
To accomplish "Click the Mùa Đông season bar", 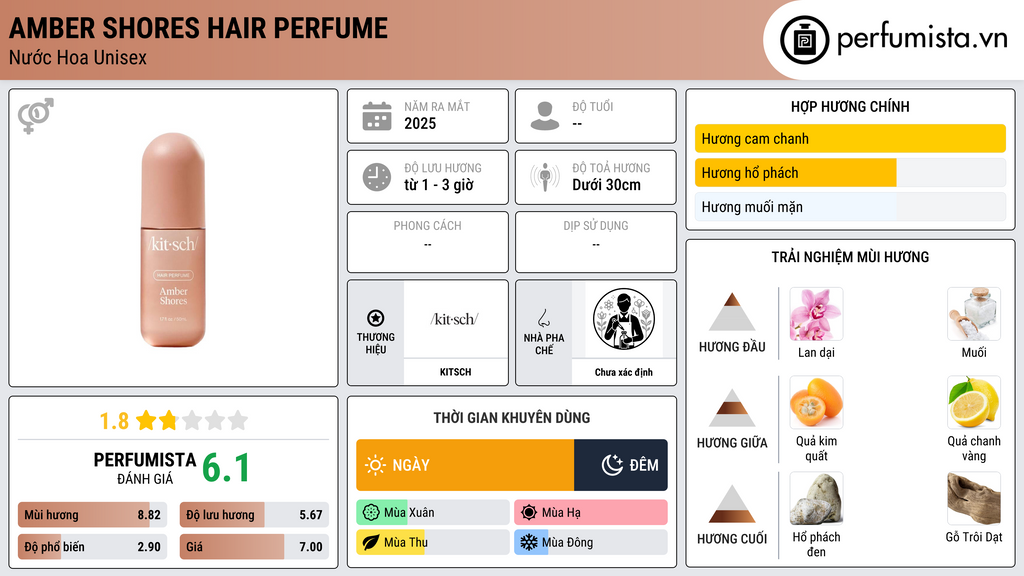I will (591, 543).
